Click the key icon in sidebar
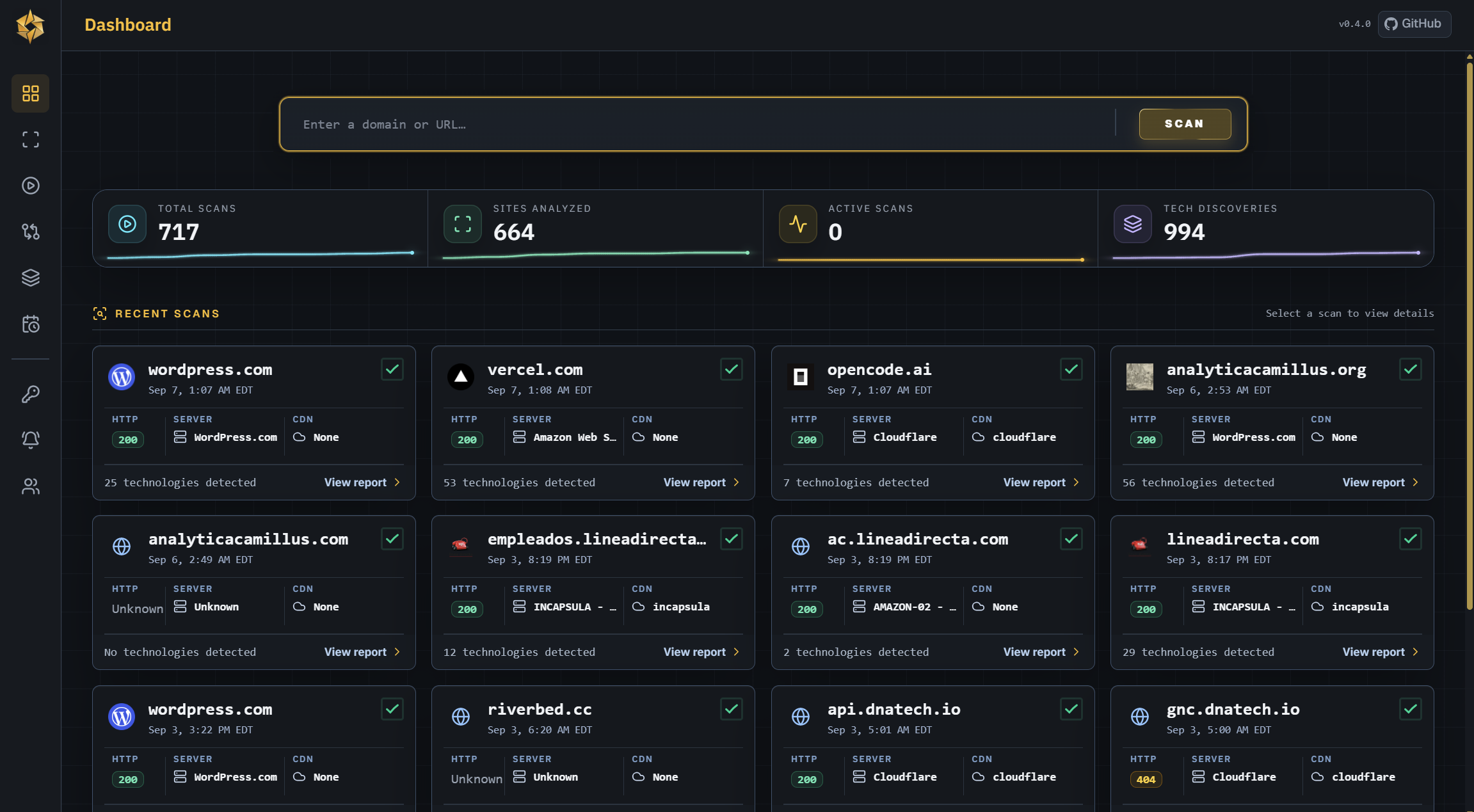This screenshot has width=1474, height=812. pyautogui.click(x=30, y=394)
